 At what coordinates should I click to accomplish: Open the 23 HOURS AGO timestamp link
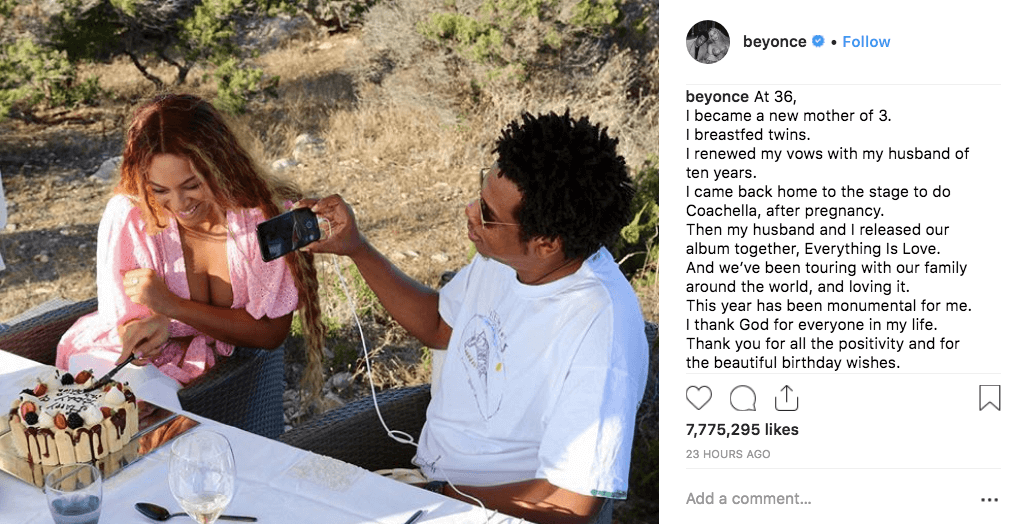click(x=728, y=454)
